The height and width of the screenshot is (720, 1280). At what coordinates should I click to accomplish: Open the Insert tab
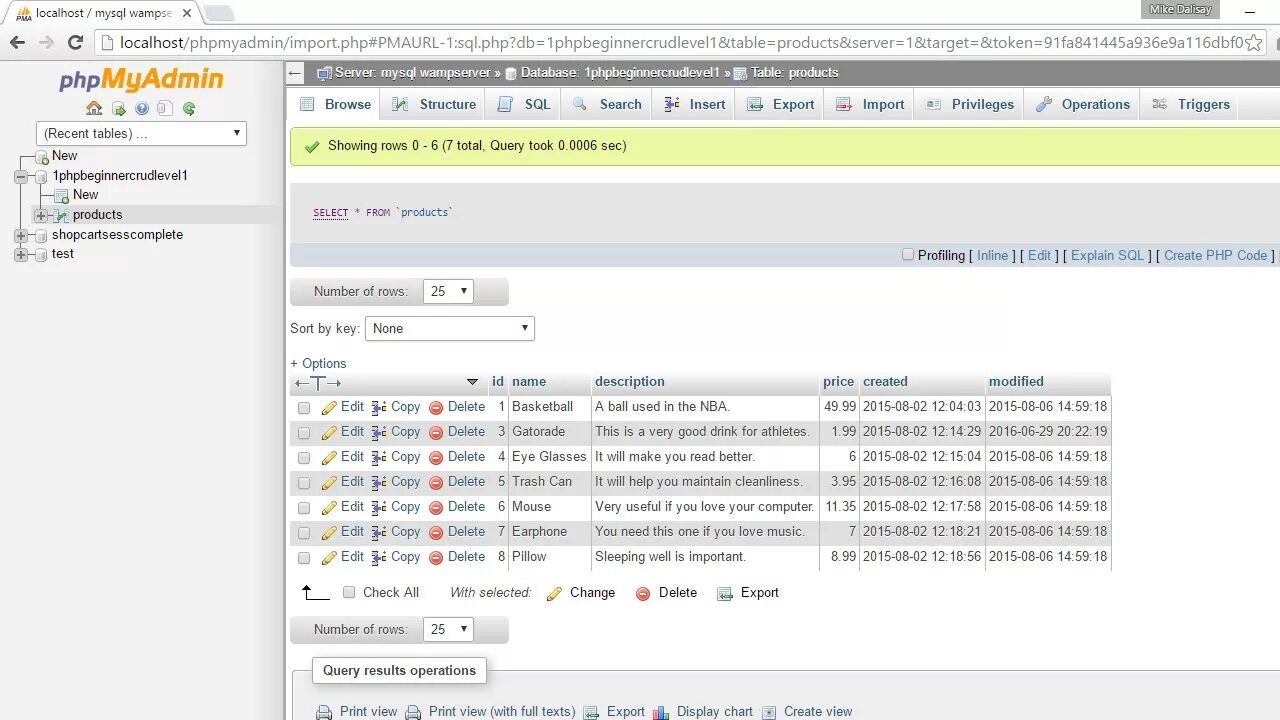695,104
